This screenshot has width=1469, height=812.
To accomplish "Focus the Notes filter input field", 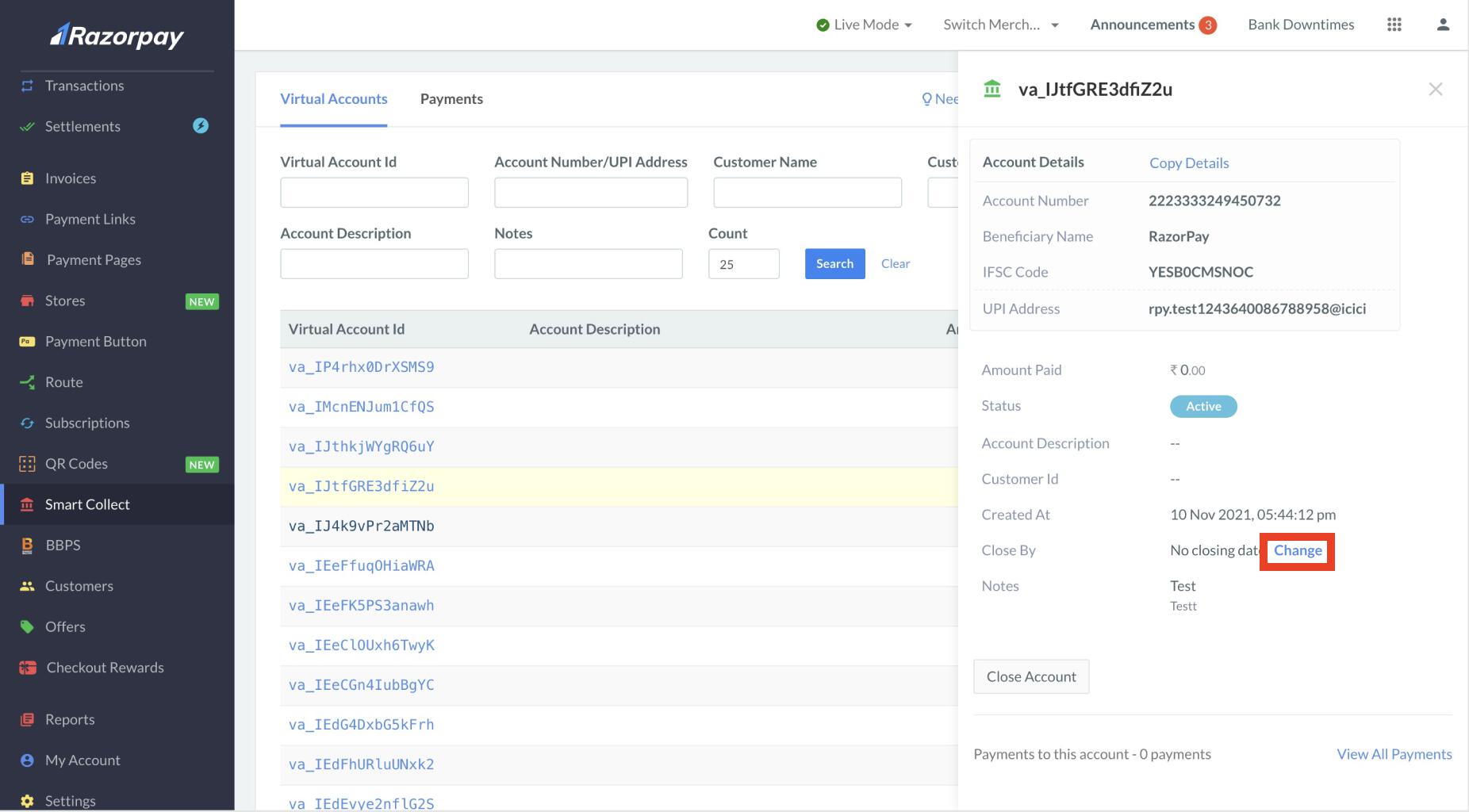I will pyautogui.click(x=589, y=263).
